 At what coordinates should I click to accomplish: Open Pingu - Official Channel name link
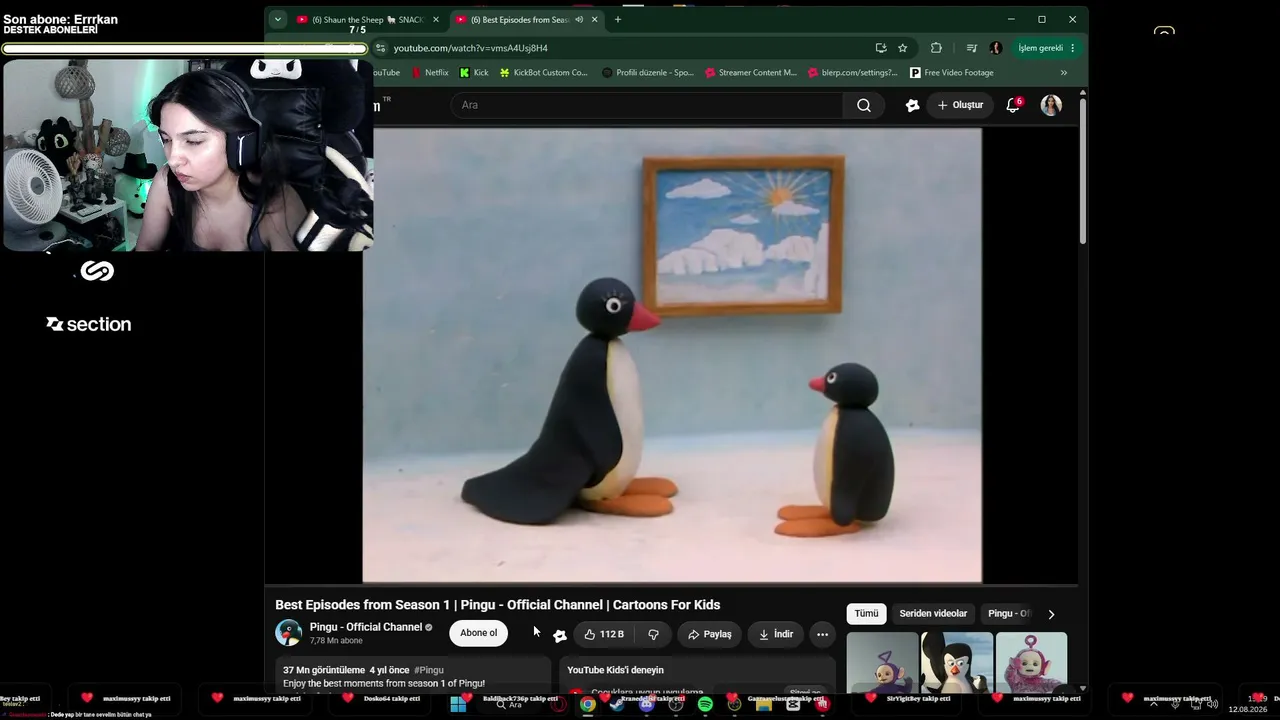(x=366, y=627)
